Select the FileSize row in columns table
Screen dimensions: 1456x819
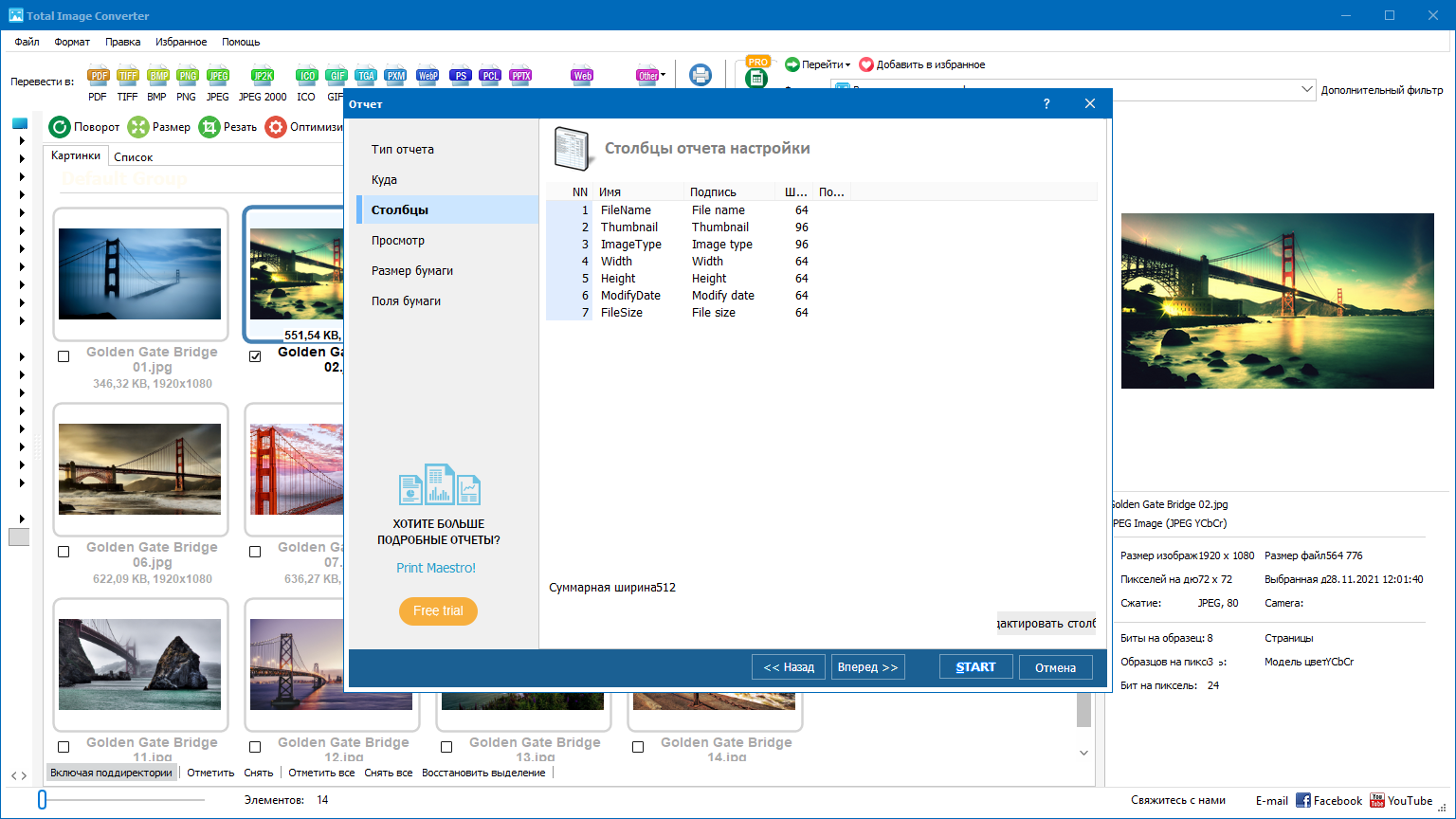622,313
